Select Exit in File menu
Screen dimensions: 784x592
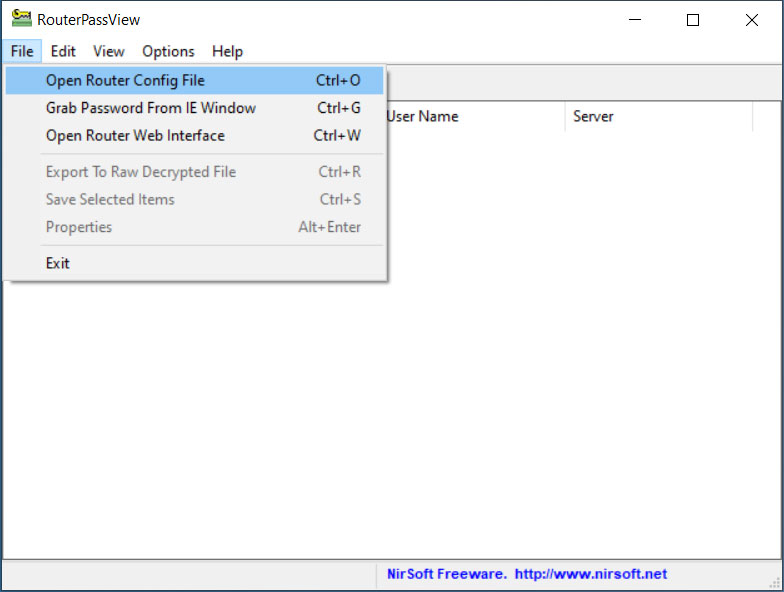[194, 264]
